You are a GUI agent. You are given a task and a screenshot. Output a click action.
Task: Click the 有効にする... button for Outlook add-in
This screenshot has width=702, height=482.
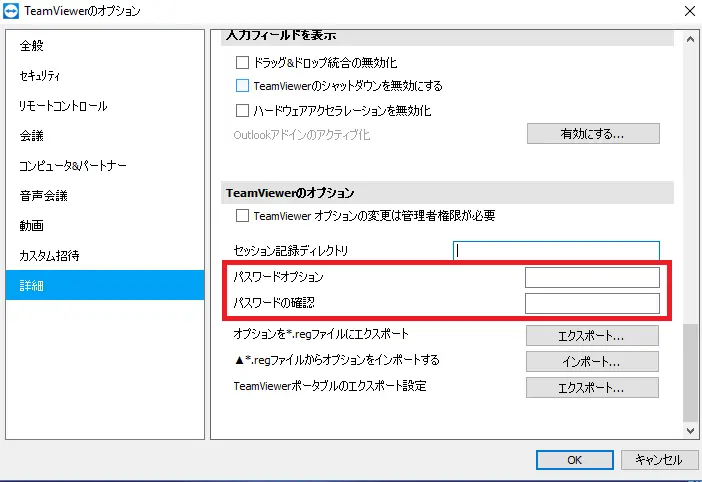pos(593,133)
